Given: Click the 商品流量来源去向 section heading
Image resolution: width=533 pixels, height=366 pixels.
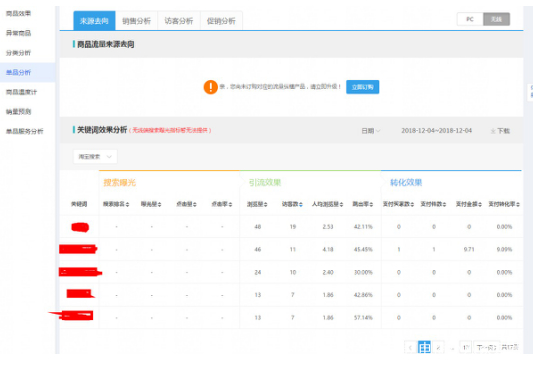Looking at the screenshot, I should pyautogui.click(x=105, y=45).
